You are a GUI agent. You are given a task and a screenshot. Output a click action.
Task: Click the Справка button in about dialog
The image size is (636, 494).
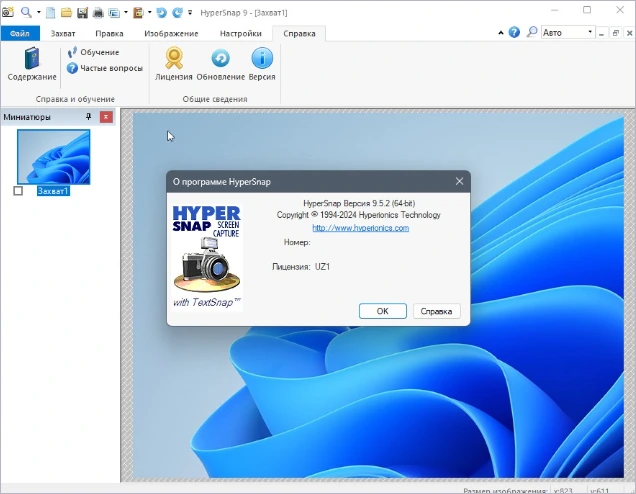[436, 311]
